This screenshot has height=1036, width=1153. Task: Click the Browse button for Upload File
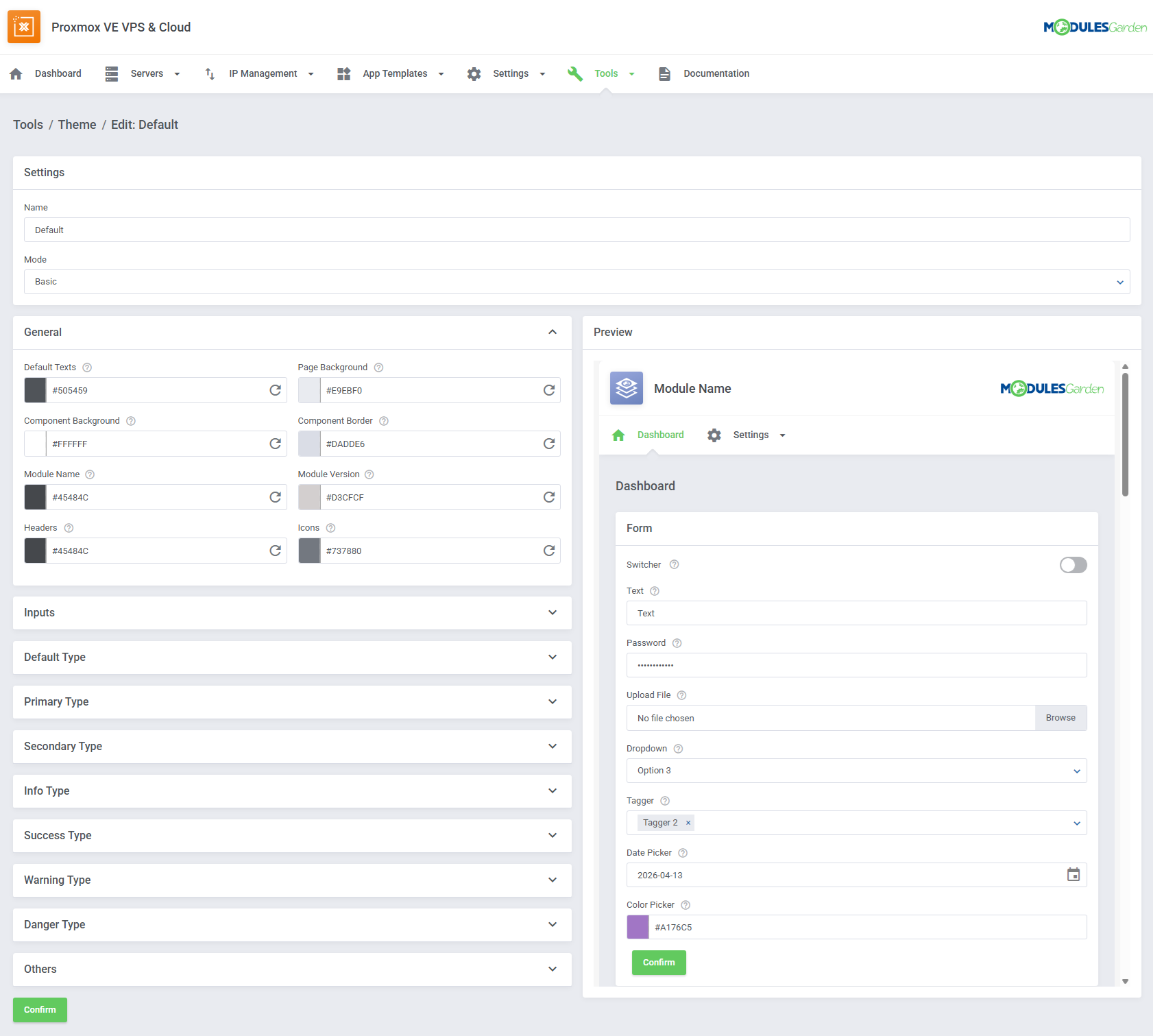click(1060, 718)
